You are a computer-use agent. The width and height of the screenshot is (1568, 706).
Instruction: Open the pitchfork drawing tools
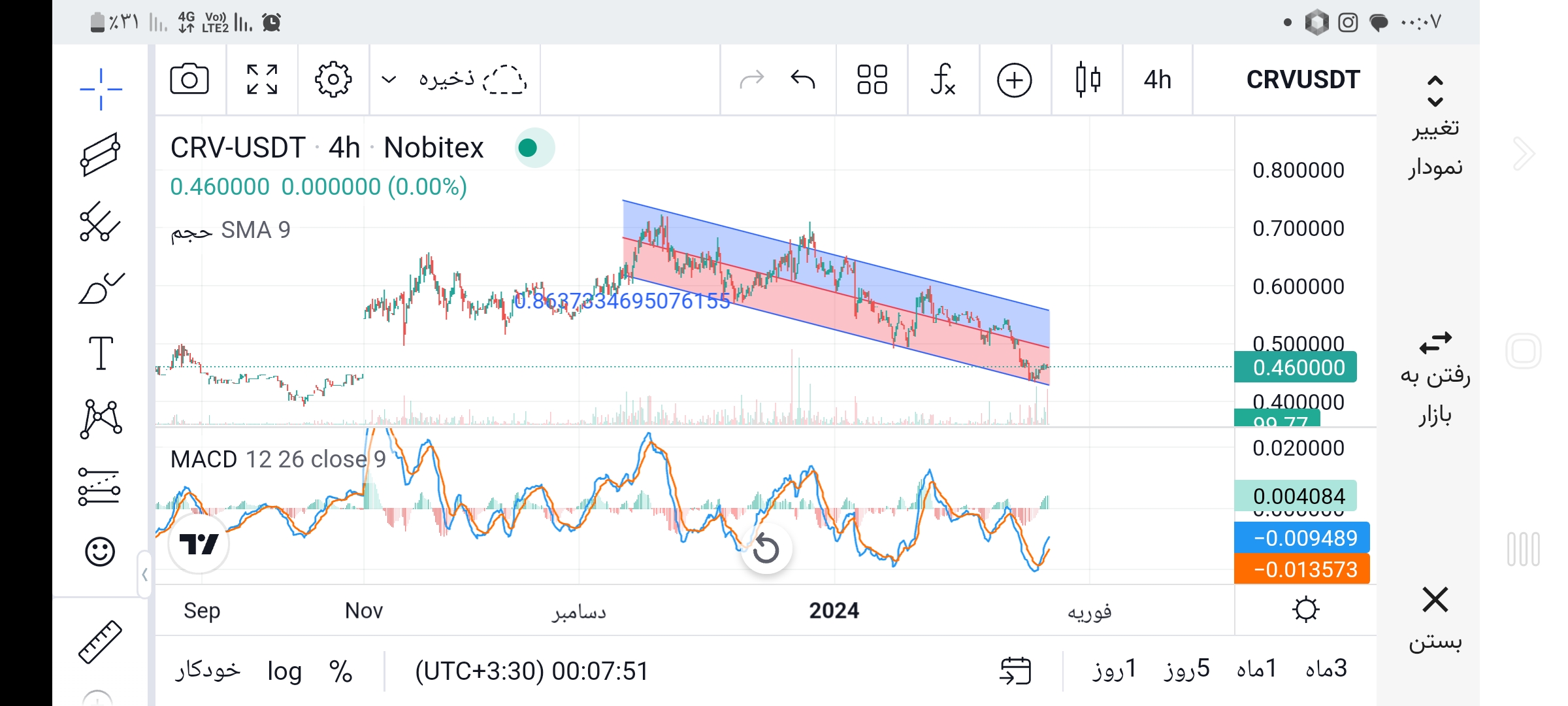(101, 222)
